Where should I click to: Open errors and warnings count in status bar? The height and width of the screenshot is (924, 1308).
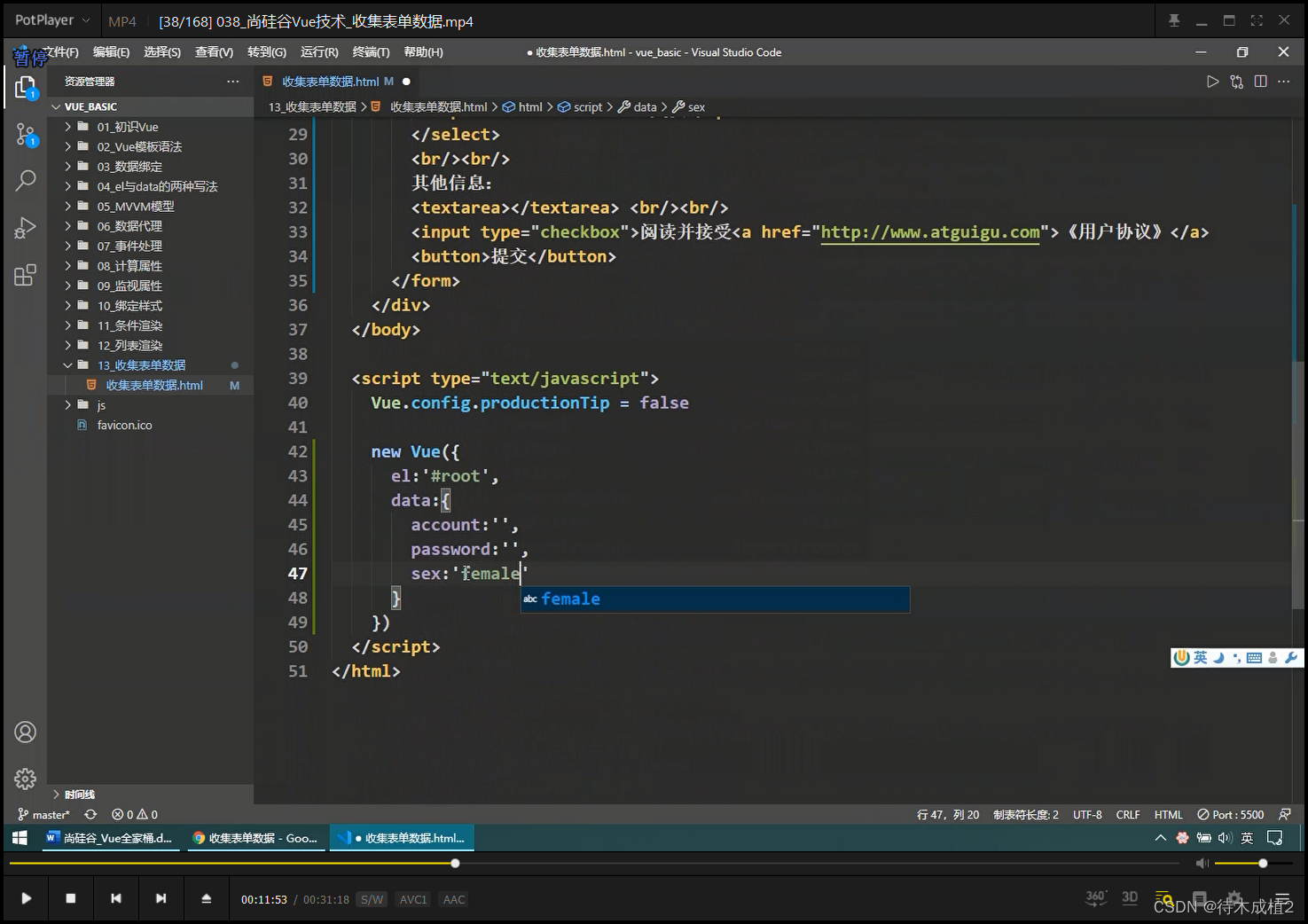click(x=135, y=814)
